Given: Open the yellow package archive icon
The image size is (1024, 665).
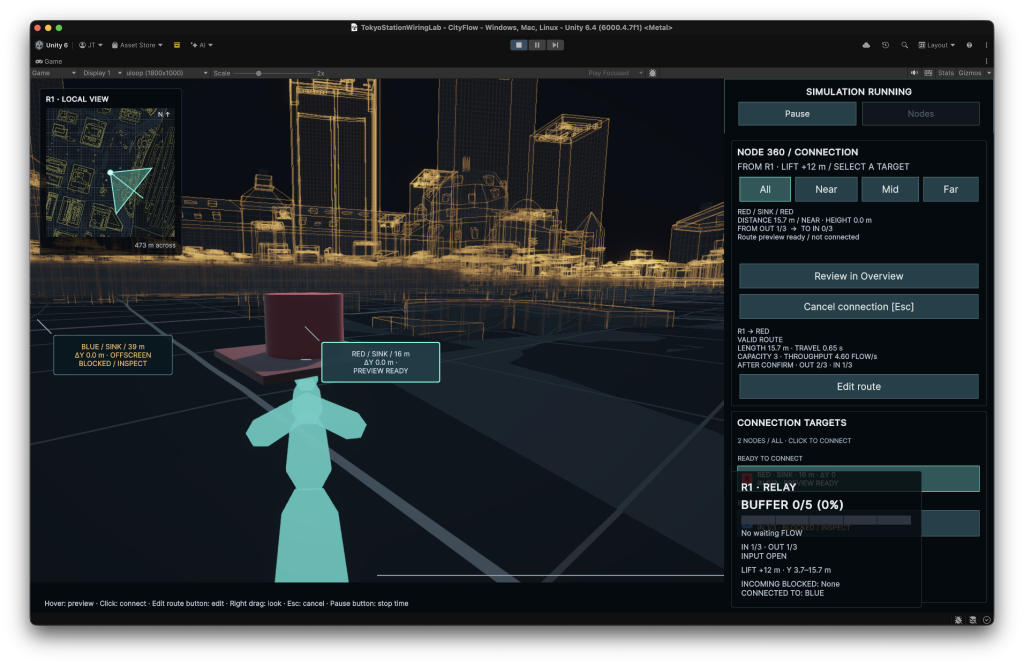Looking at the screenshot, I should 177,45.
